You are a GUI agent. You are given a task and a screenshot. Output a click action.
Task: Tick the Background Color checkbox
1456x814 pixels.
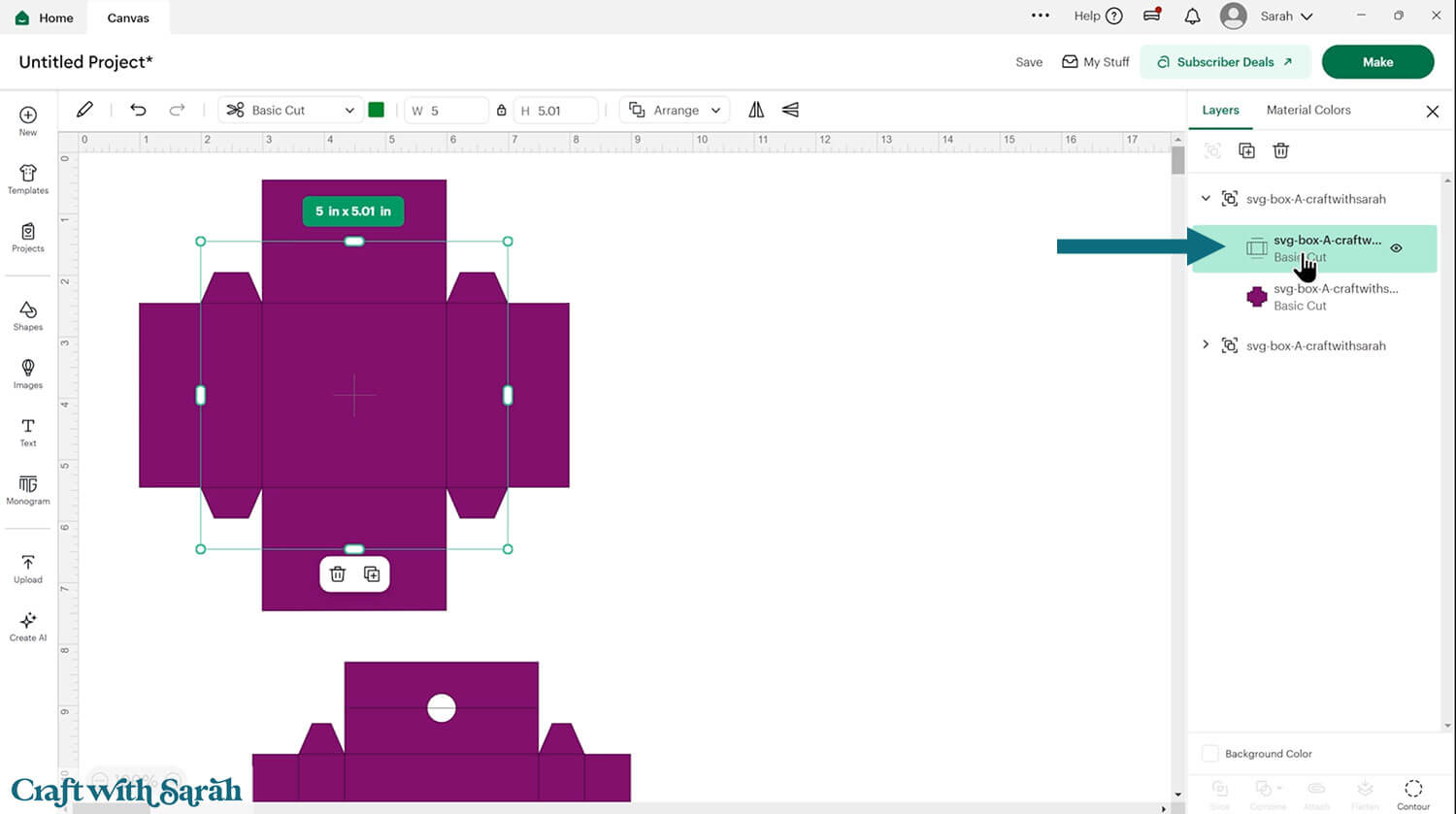(1210, 754)
